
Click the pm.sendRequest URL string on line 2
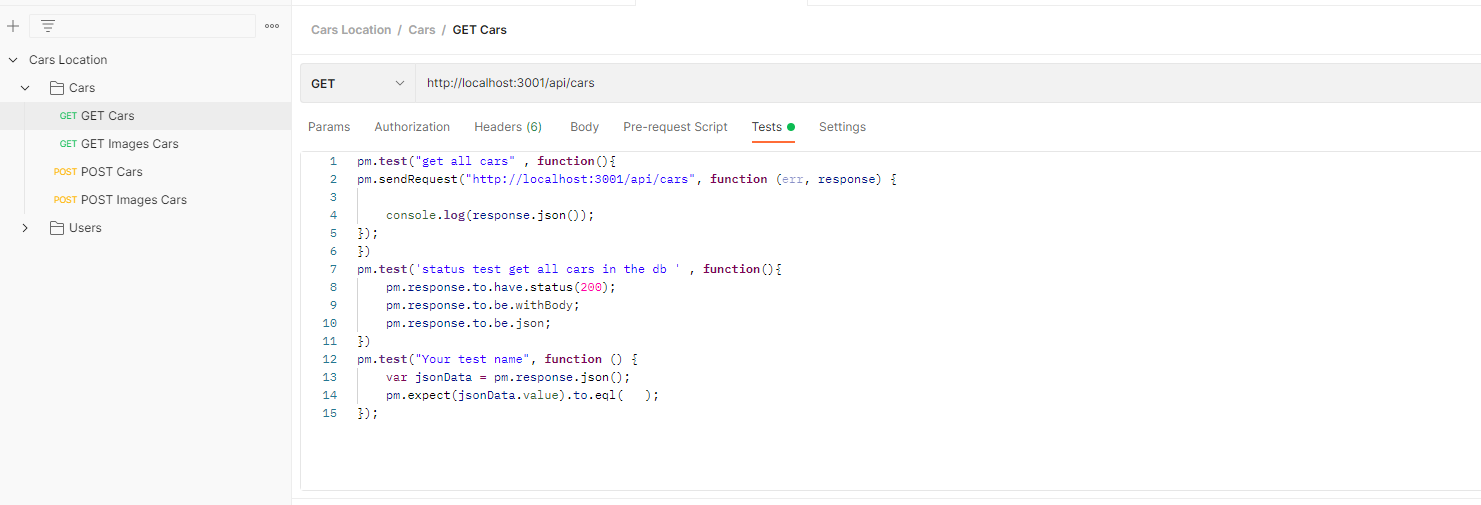(580, 179)
